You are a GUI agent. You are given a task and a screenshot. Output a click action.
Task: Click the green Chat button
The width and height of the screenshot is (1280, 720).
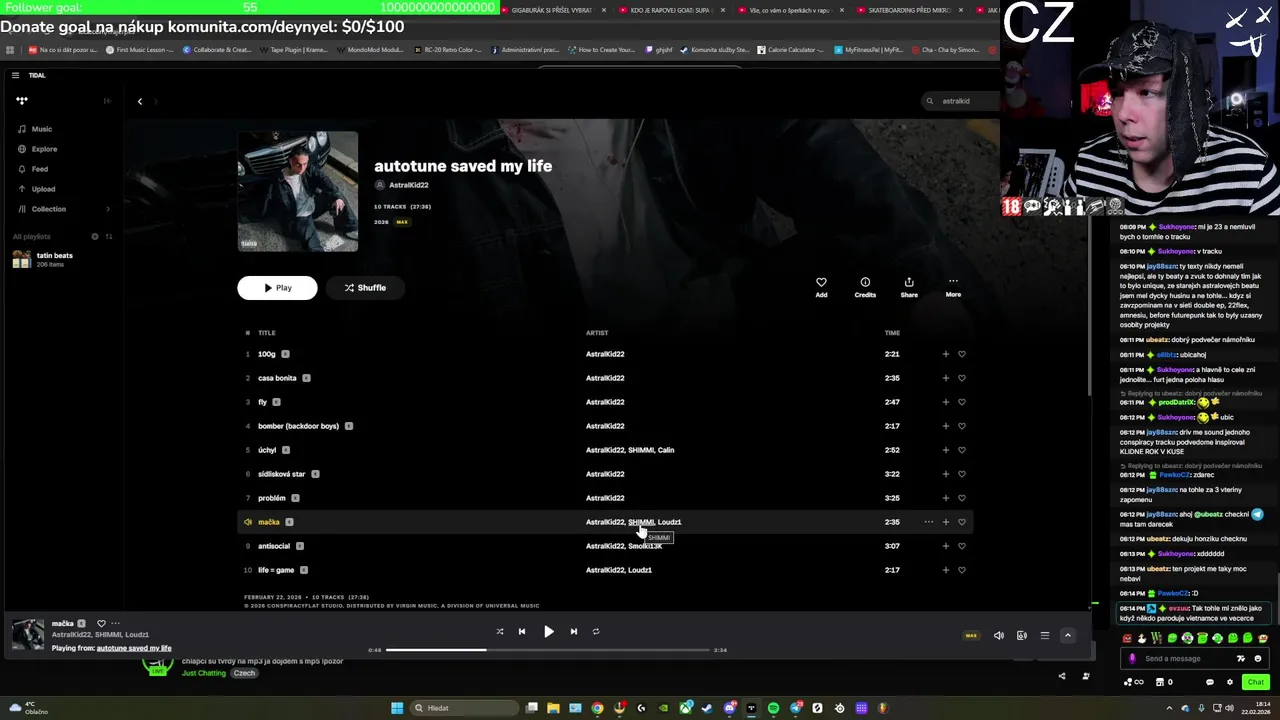click(x=1255, y=682)
